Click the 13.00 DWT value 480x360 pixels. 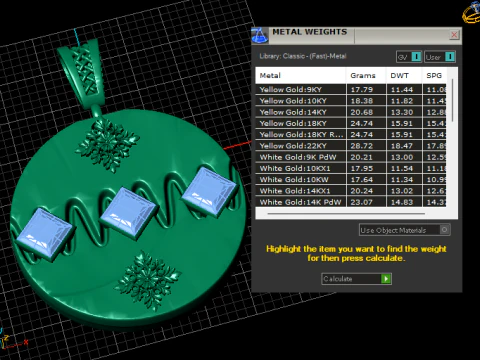coord(402,157)
